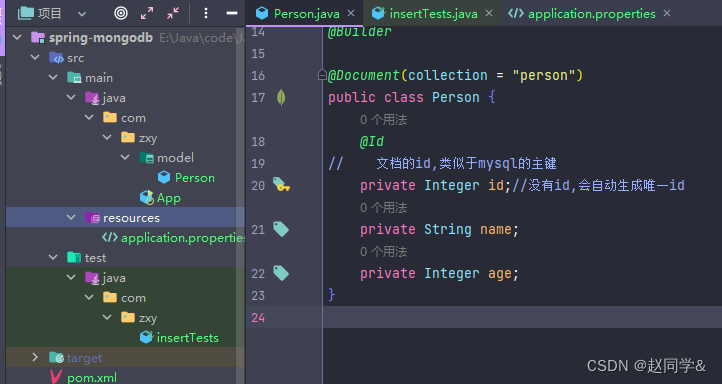This screenshot has height=384, width=722.
Task: Click the pom.xml Maven icon
Action: (56, 377)
